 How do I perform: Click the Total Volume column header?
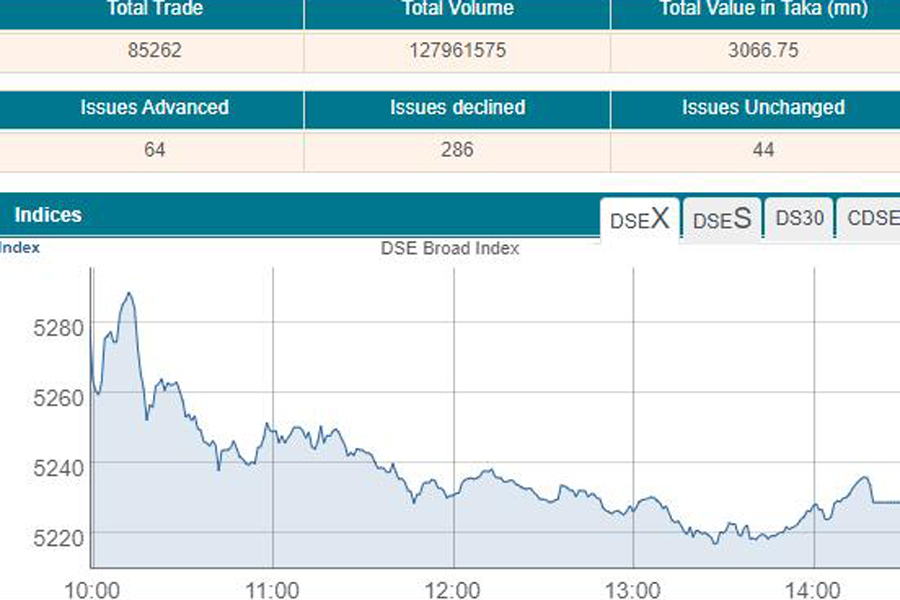457,10
